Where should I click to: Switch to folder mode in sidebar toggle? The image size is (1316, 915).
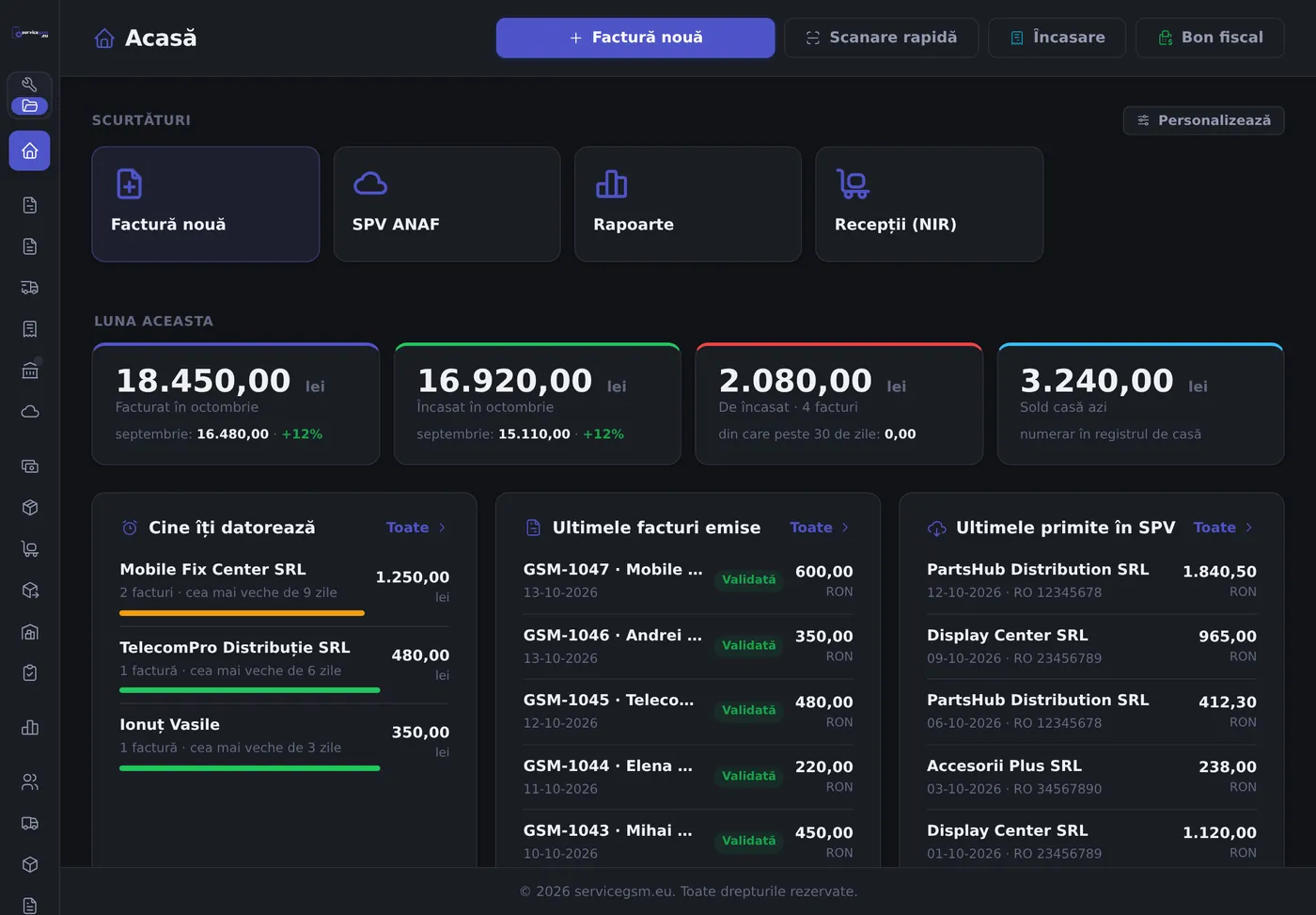[29, 105]
